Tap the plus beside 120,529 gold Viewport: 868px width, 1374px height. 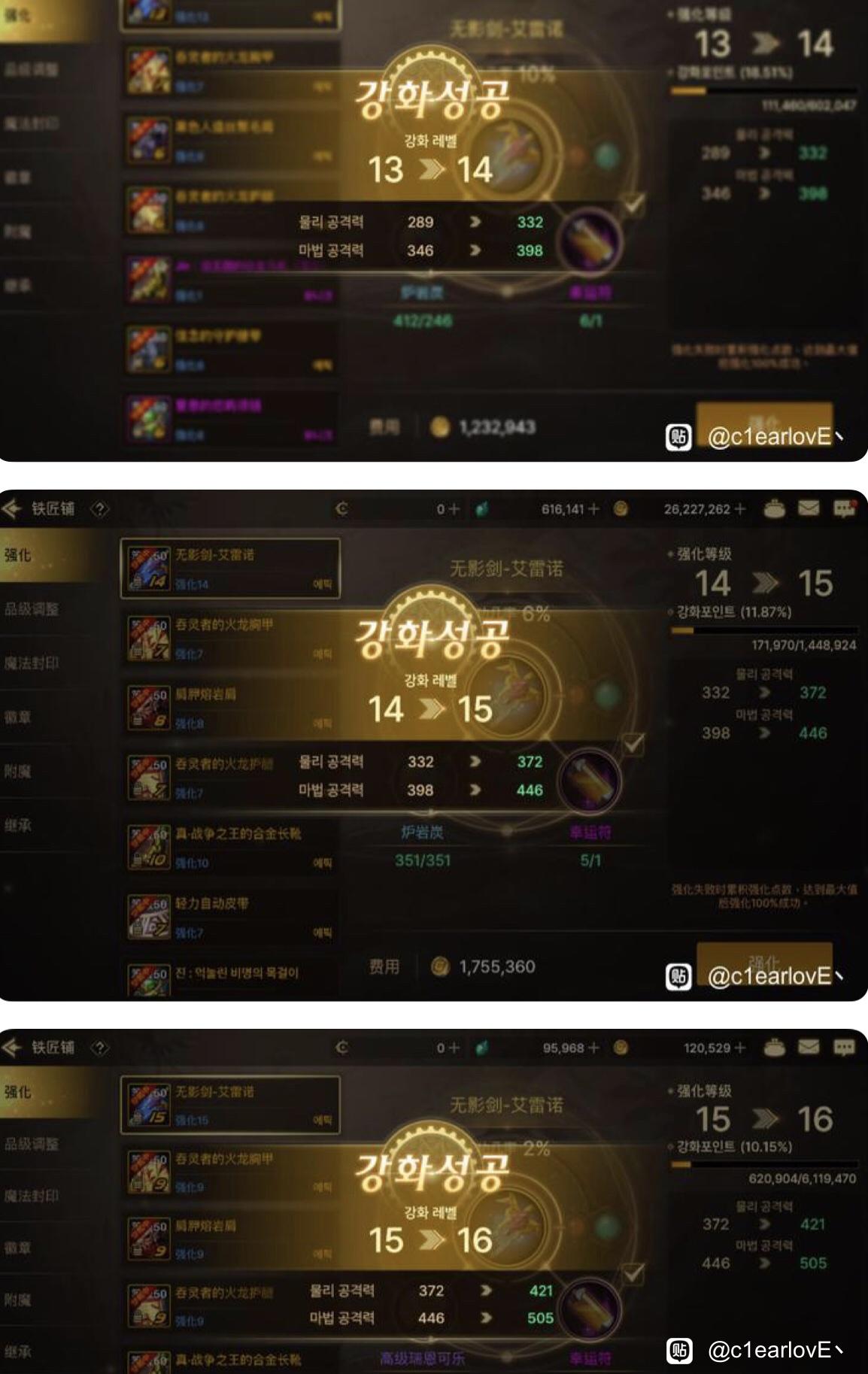[740, 1048]
